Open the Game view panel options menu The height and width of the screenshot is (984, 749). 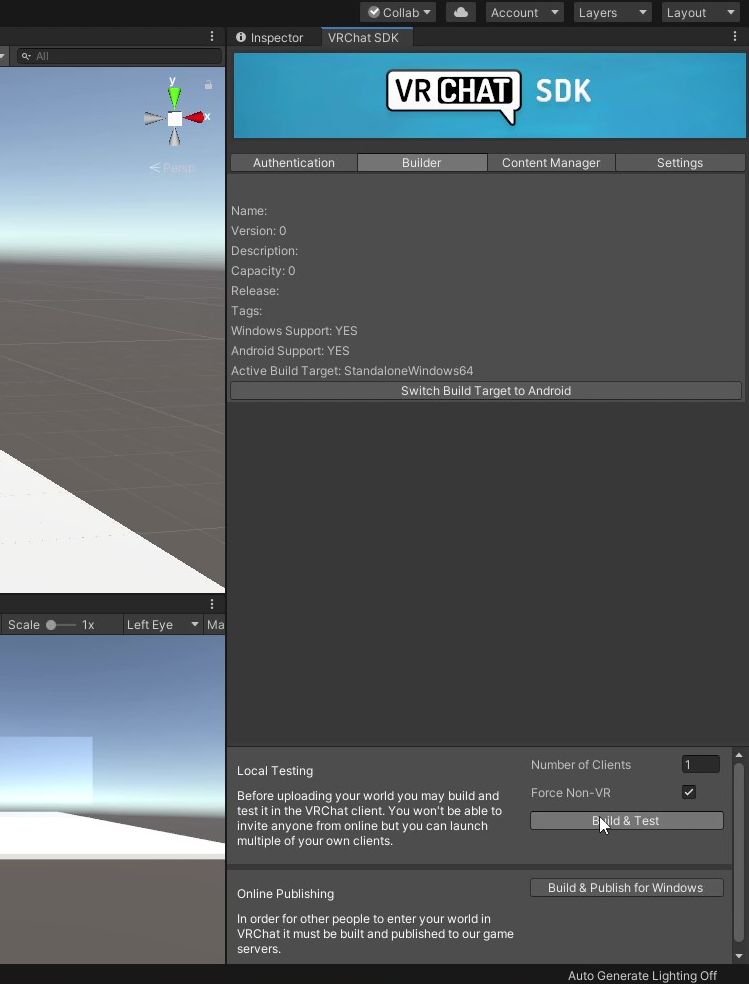pos(212,604)
